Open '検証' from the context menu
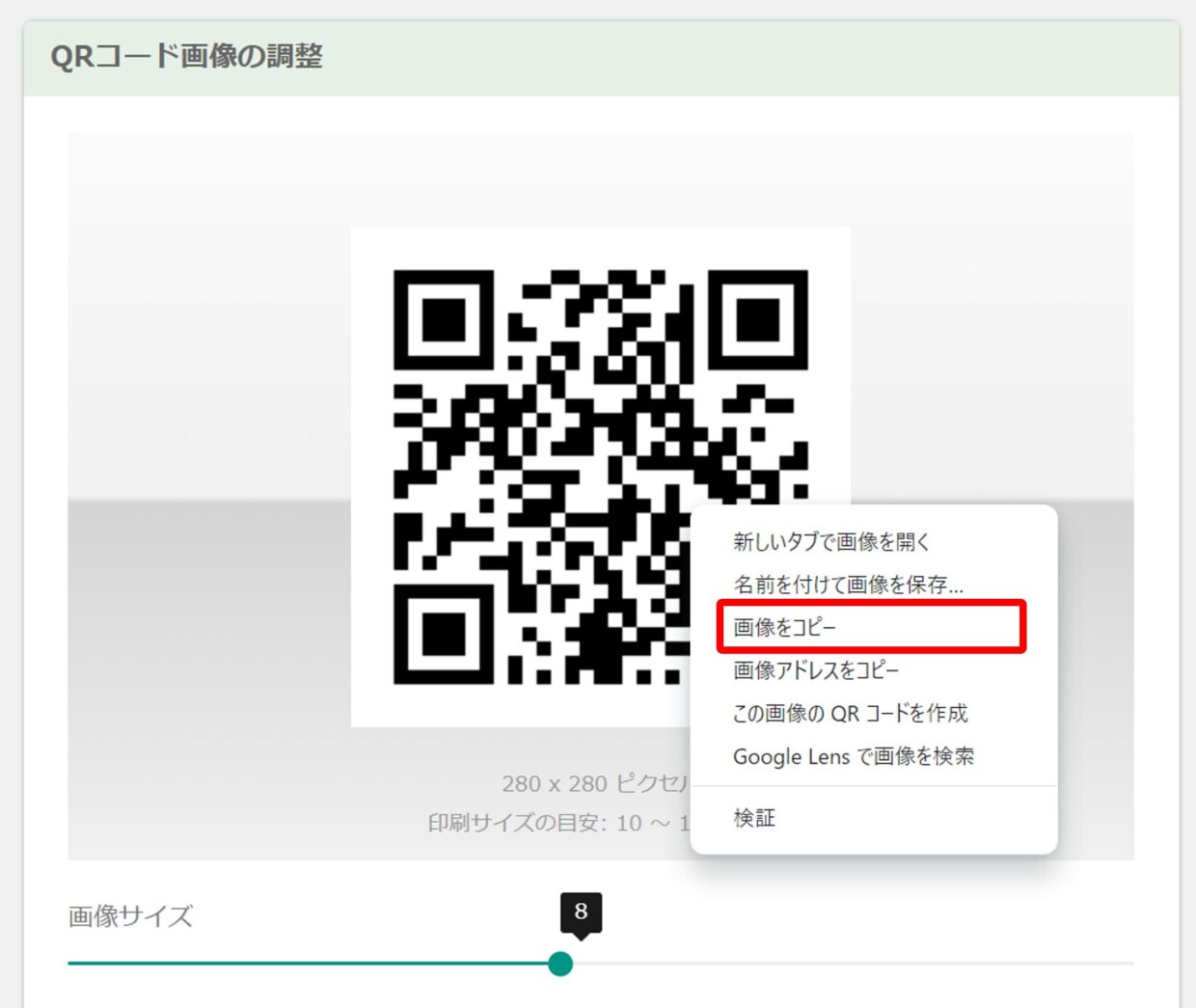 874,818
